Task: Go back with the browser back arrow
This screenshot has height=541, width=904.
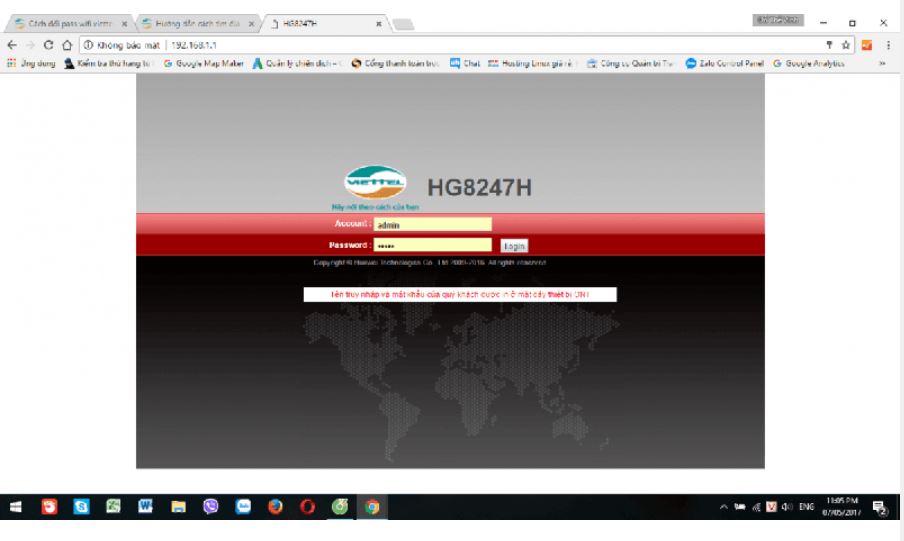Action: tap(10, 45)
